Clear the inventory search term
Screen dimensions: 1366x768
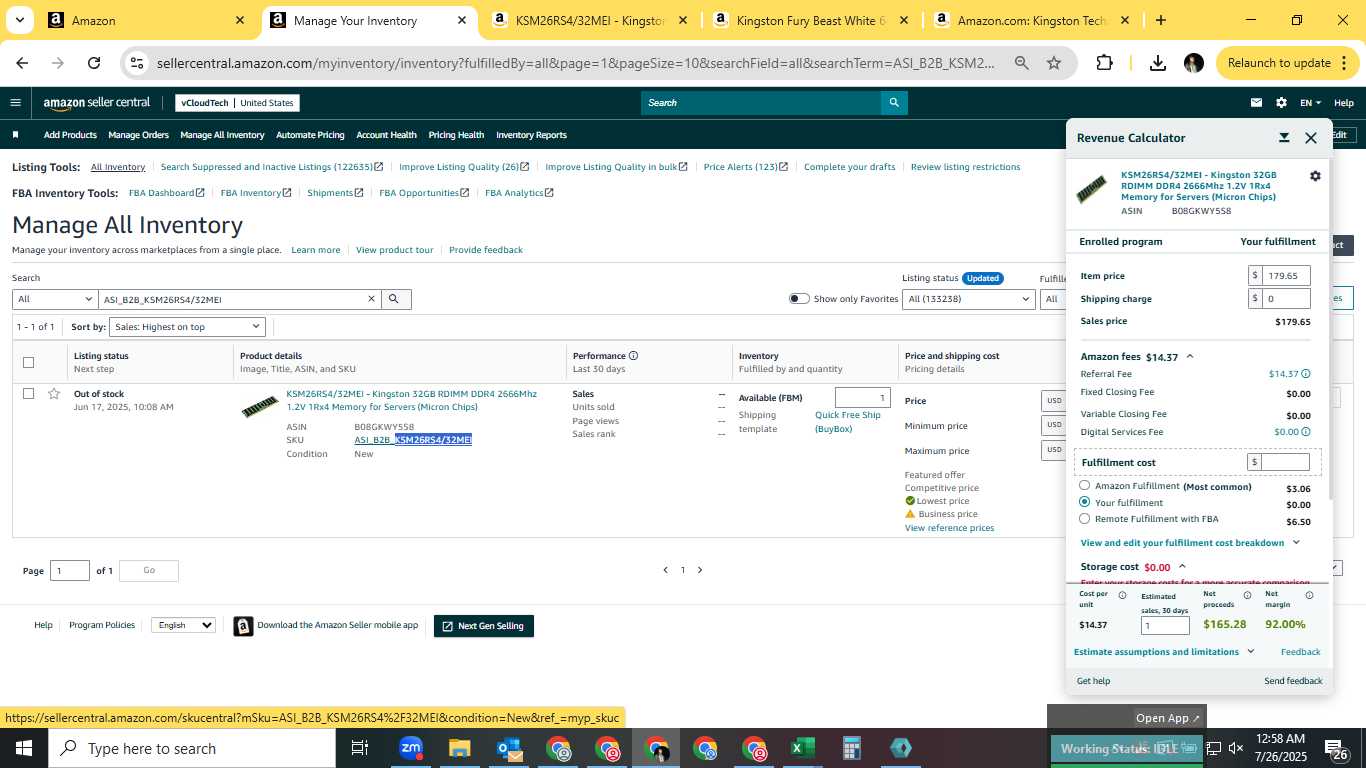point(371,299)
